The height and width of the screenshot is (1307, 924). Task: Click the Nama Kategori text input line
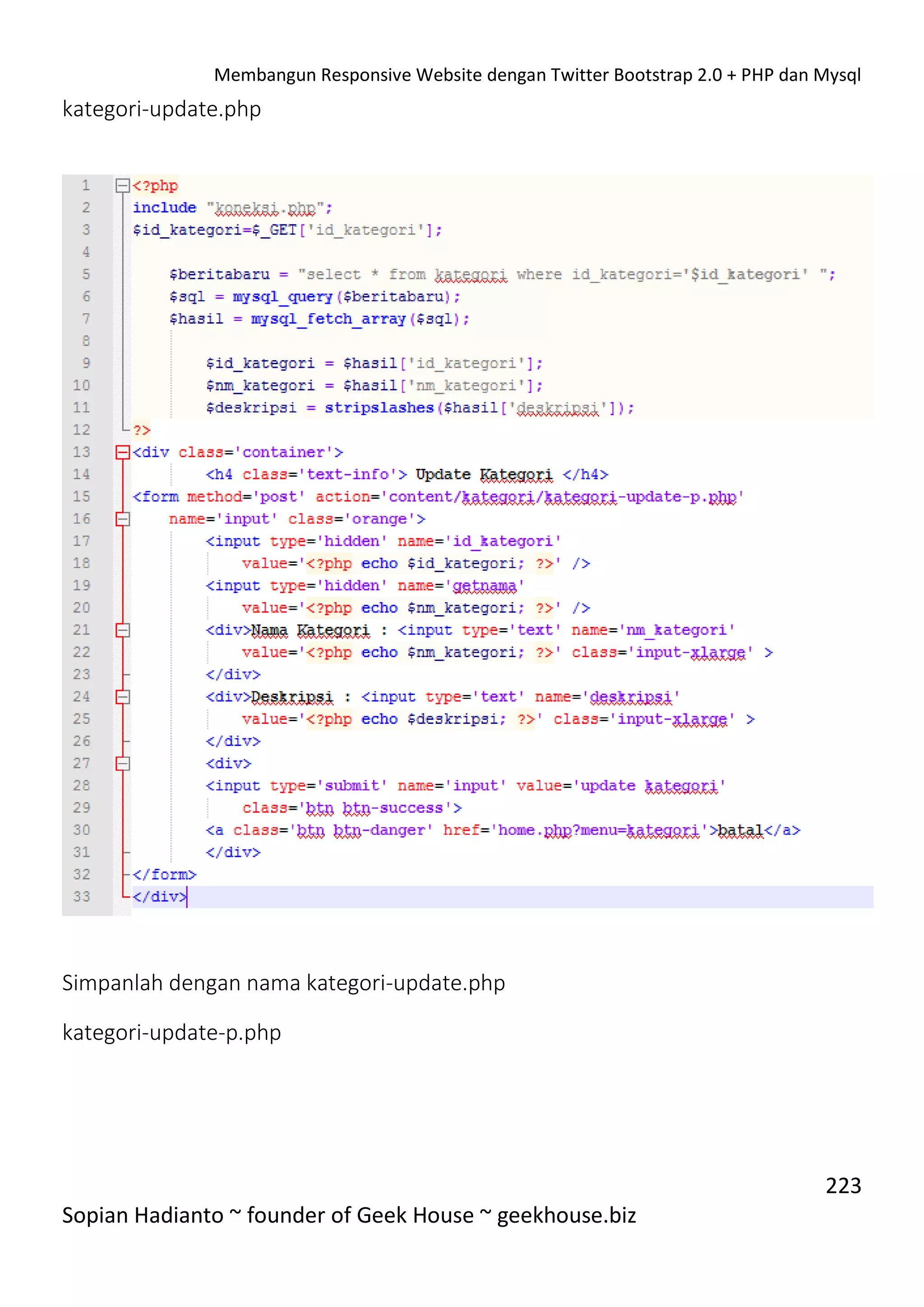pos(470,630)
